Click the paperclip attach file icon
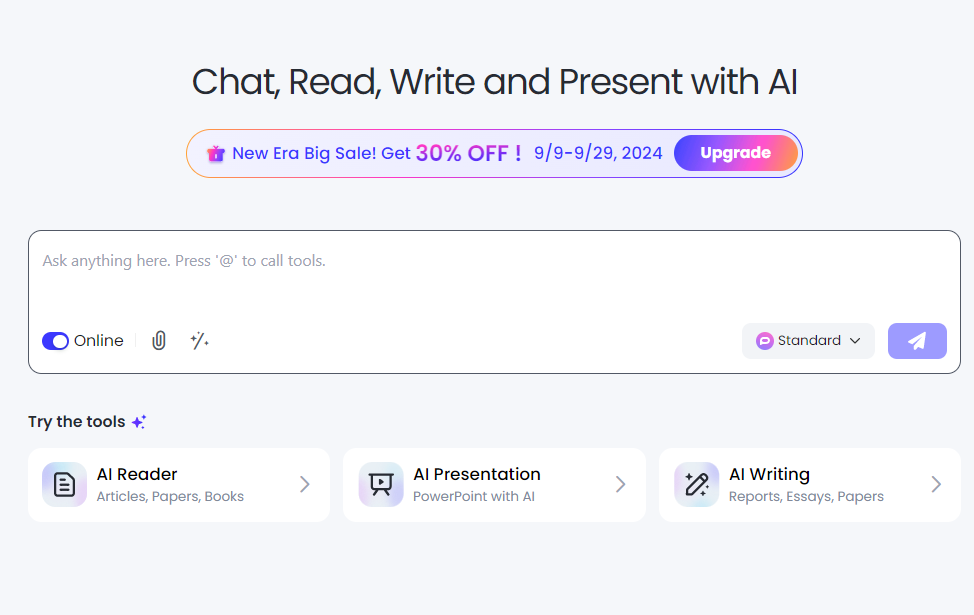974x615 pixels. click(158, 341)
